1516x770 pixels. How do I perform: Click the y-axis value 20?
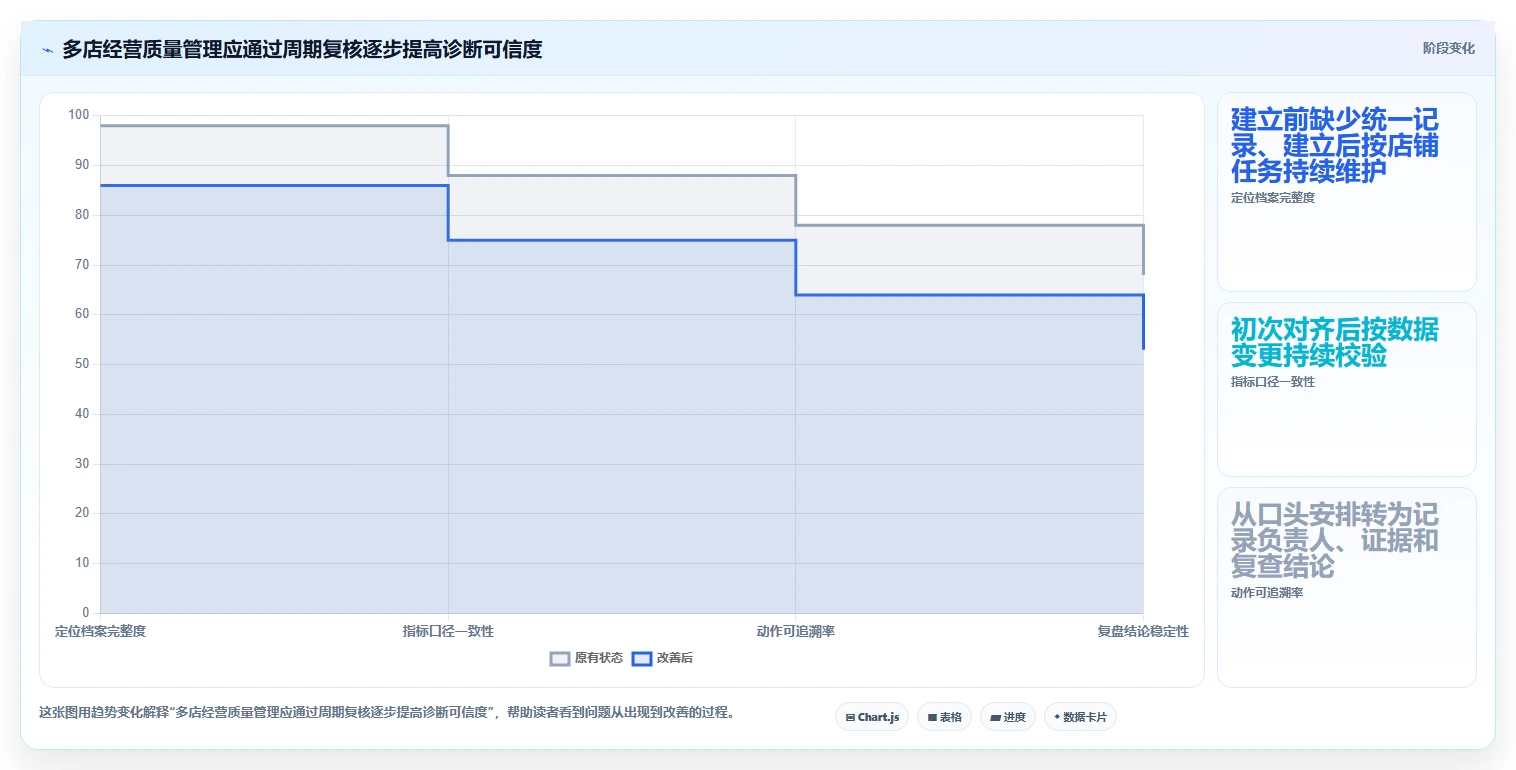point(82,513)
